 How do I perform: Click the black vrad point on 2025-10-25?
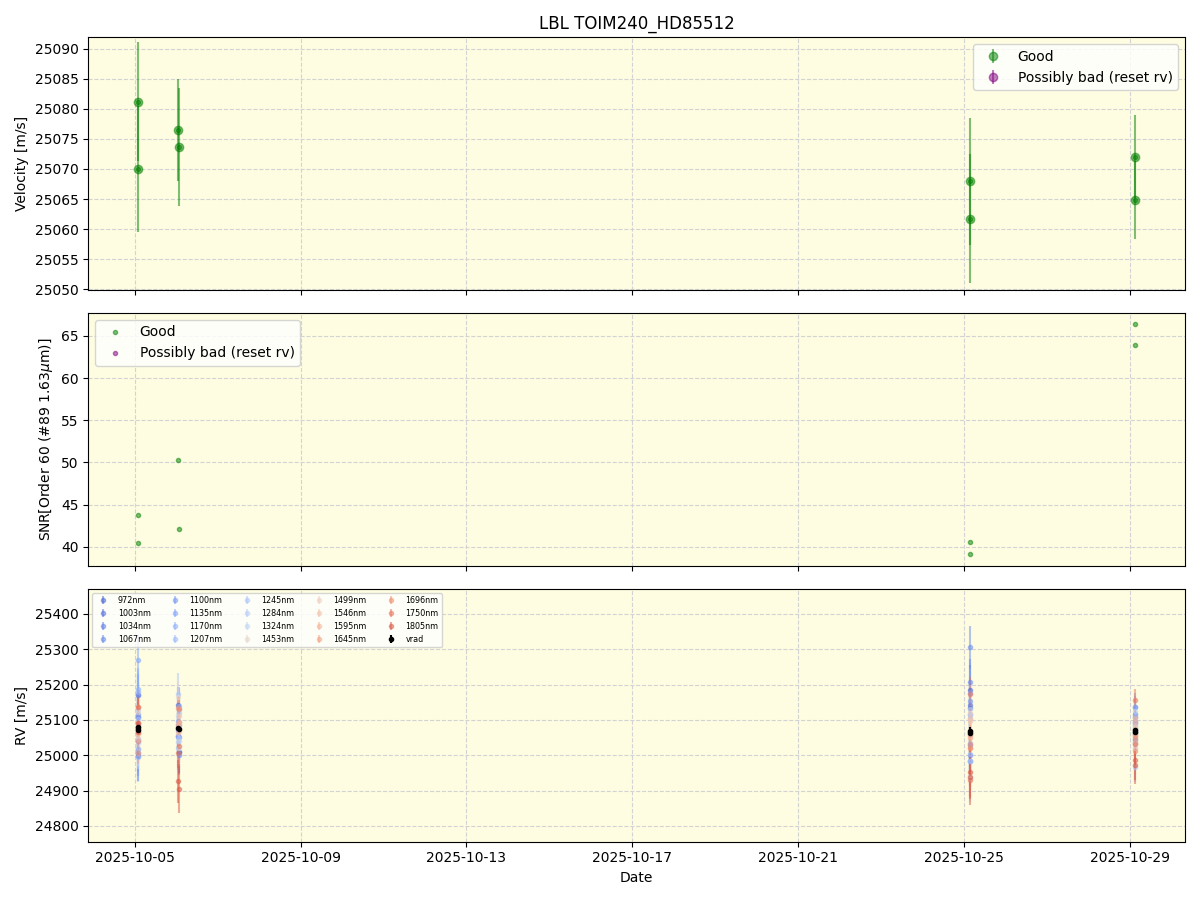(970, 732)
